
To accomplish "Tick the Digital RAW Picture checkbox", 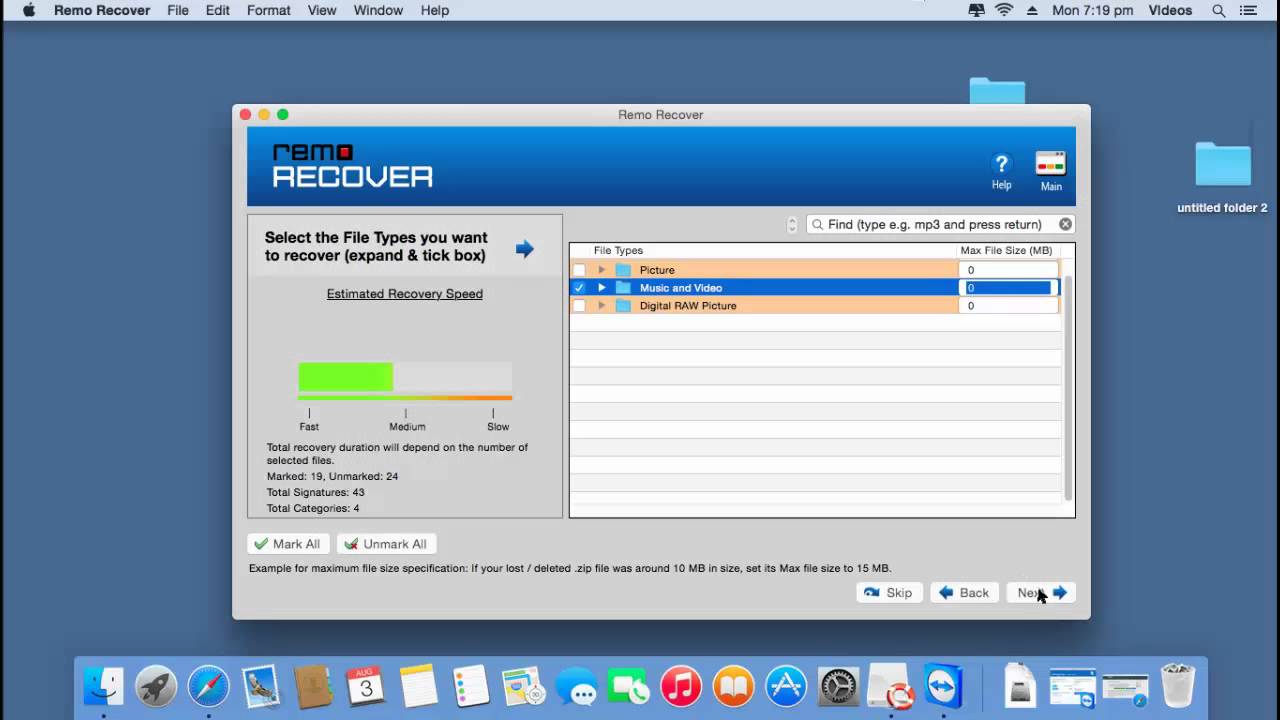I will click(x=579, y=306).
